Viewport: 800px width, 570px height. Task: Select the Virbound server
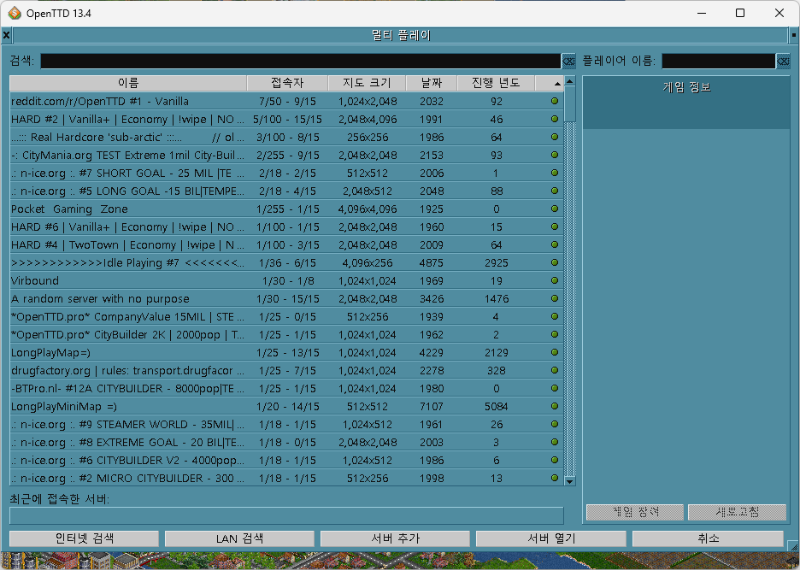coord(286,281)
